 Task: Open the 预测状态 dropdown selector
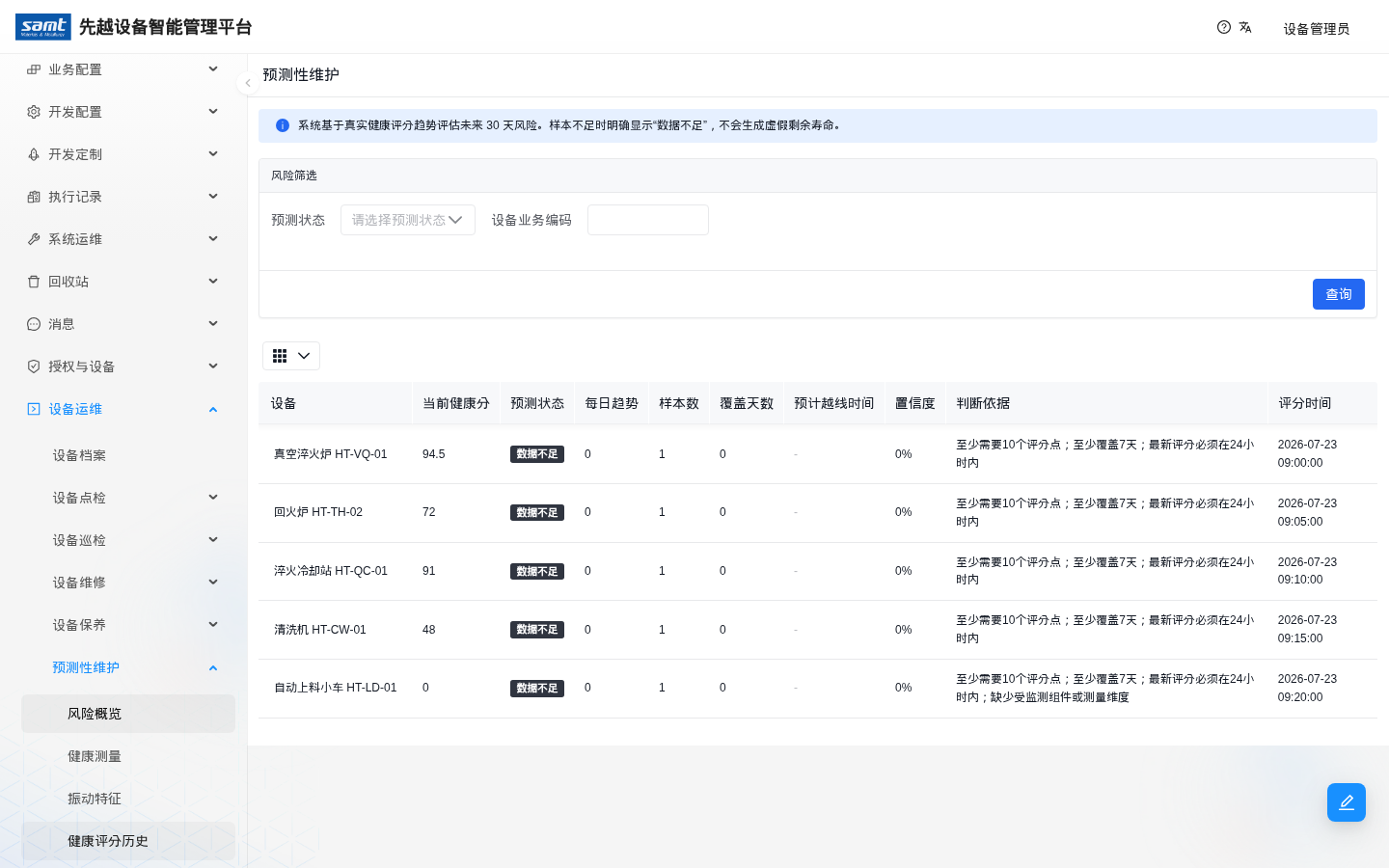[408, 220]
